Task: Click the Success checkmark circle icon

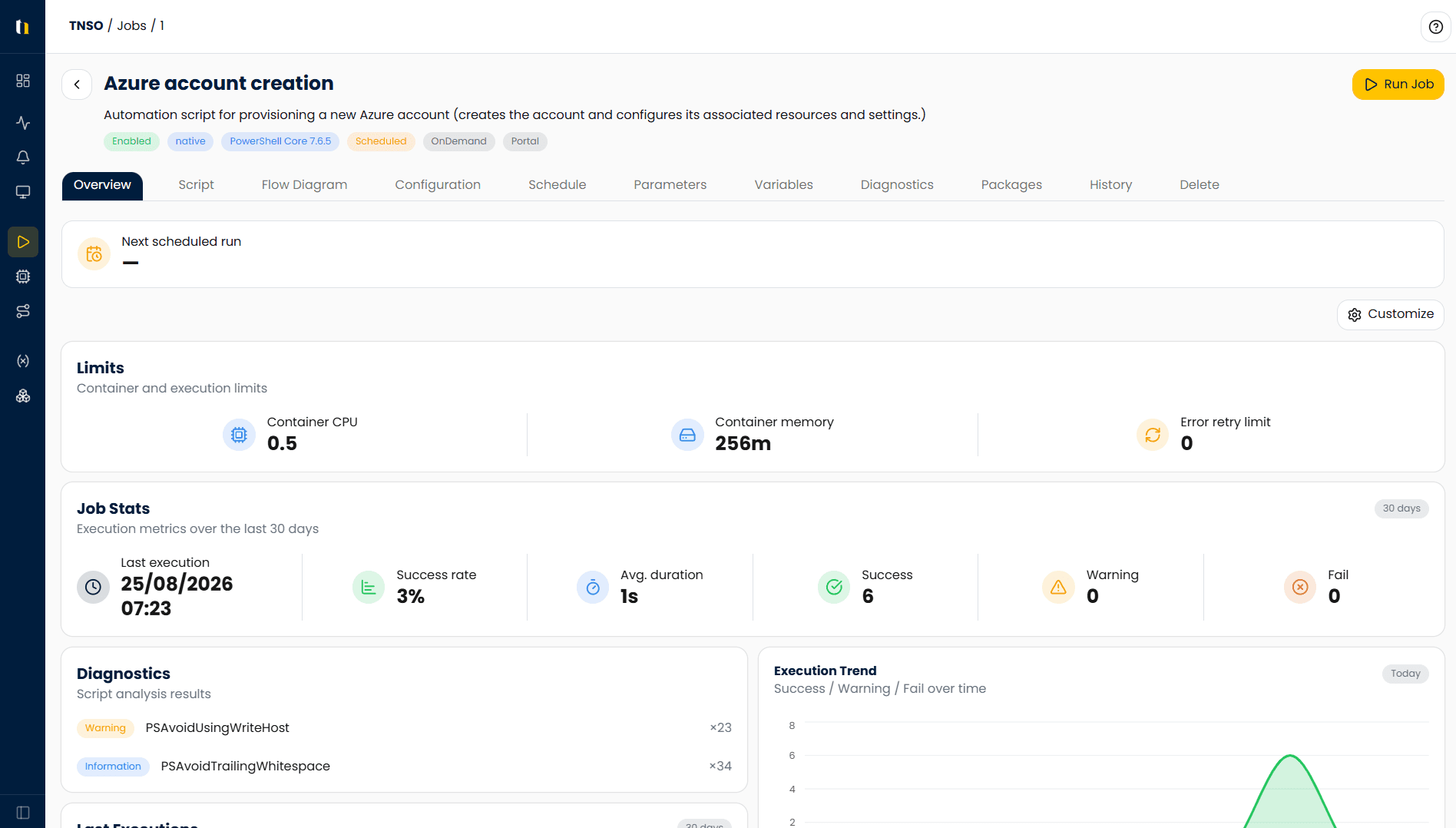Action: pyautogui.click(x=834, y=588)
